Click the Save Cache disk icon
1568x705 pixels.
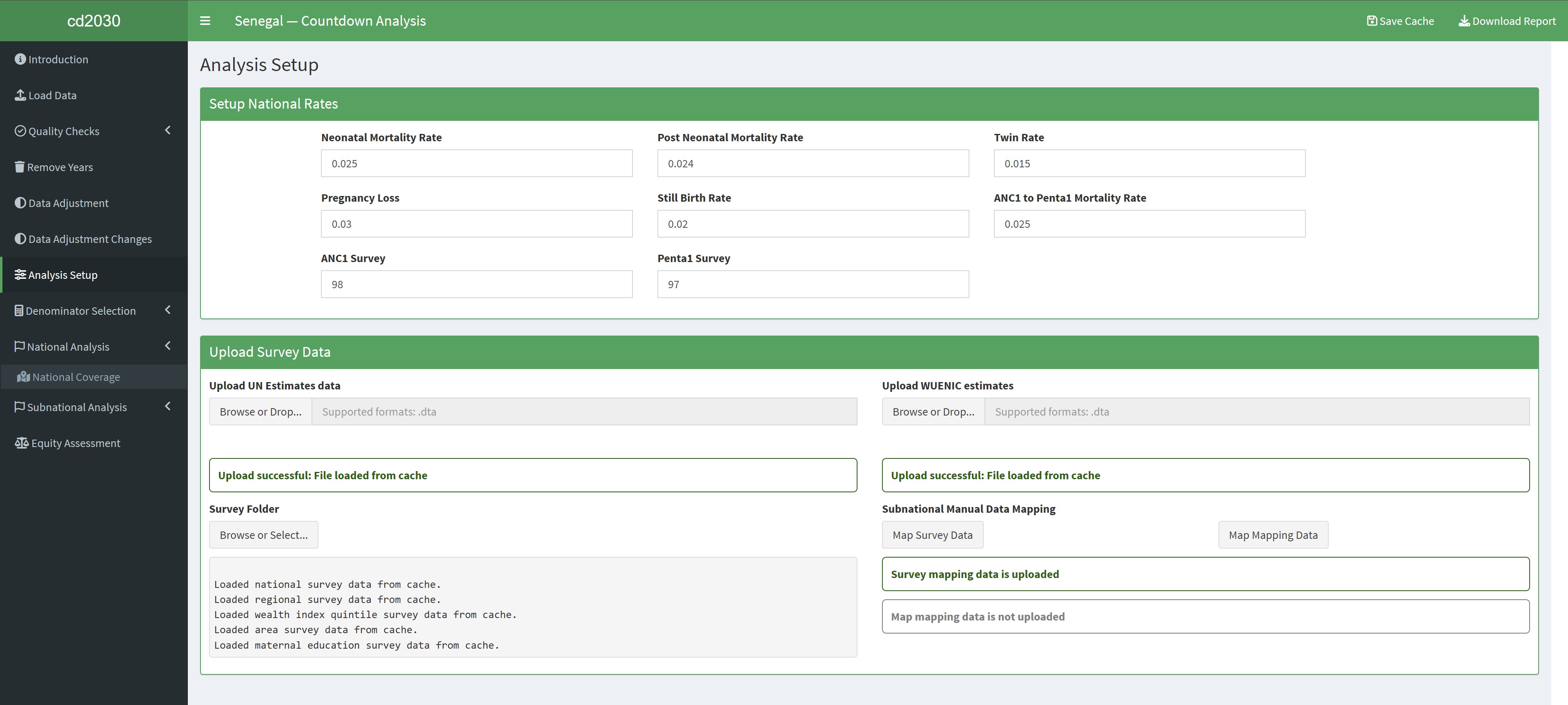[1372, 21]
